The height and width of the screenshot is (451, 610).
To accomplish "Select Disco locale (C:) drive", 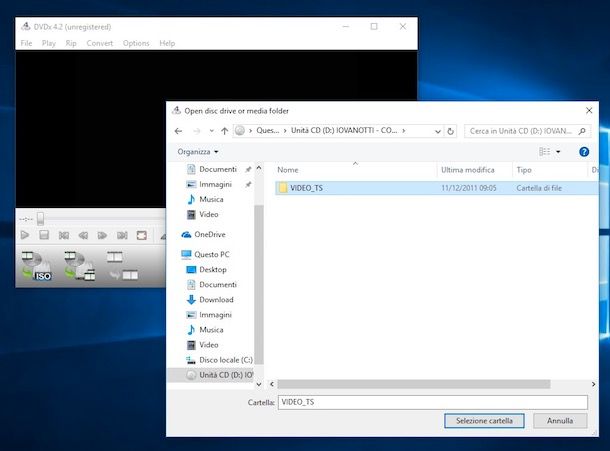I will point(226,360).
